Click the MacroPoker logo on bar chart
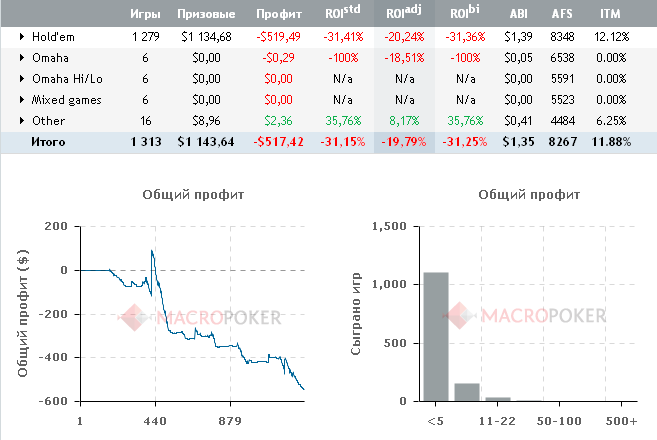This screenshot has height=440, width=657. pos(530,316)
